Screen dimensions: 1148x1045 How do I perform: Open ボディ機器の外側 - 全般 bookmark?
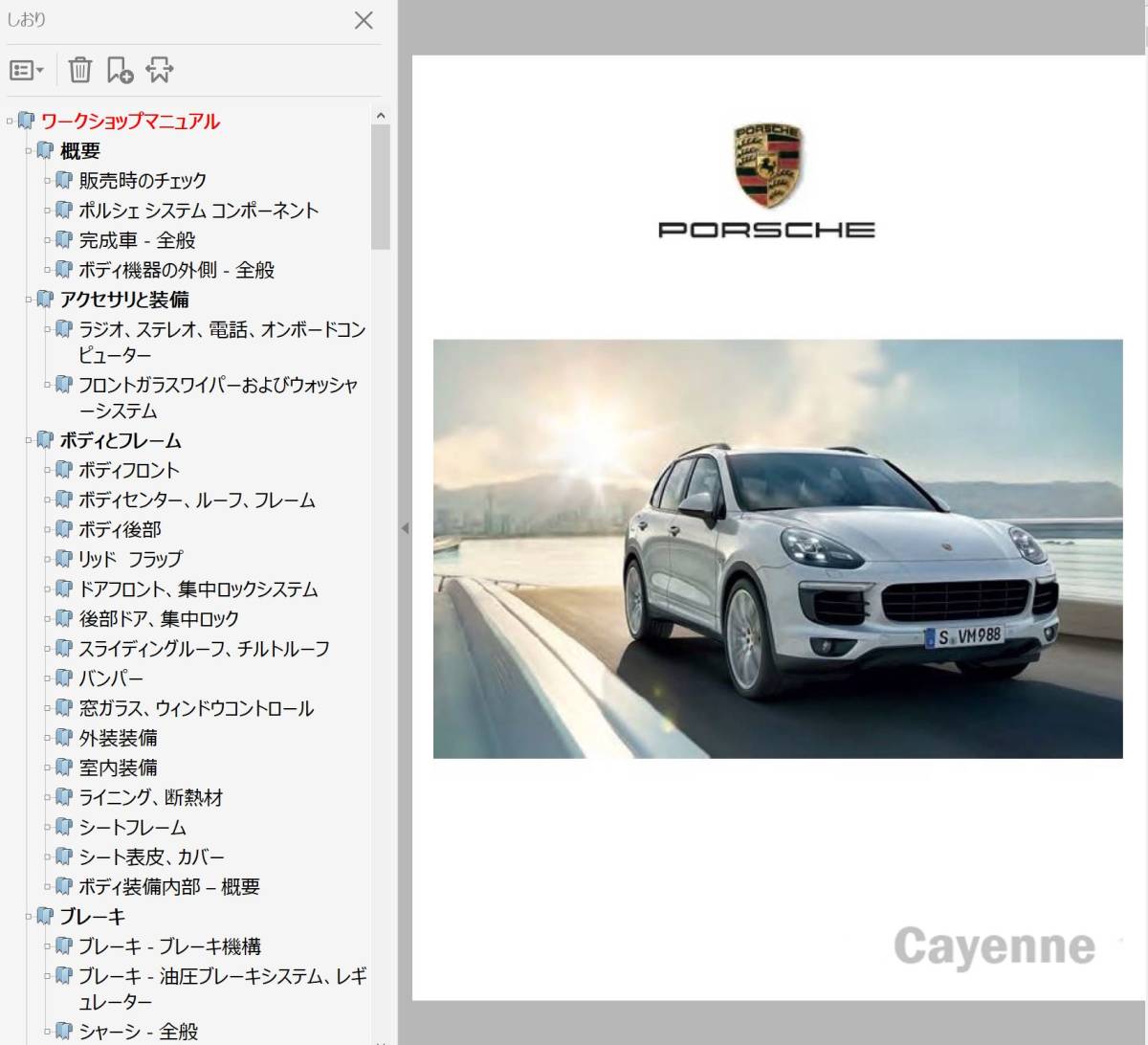(177, 270)
